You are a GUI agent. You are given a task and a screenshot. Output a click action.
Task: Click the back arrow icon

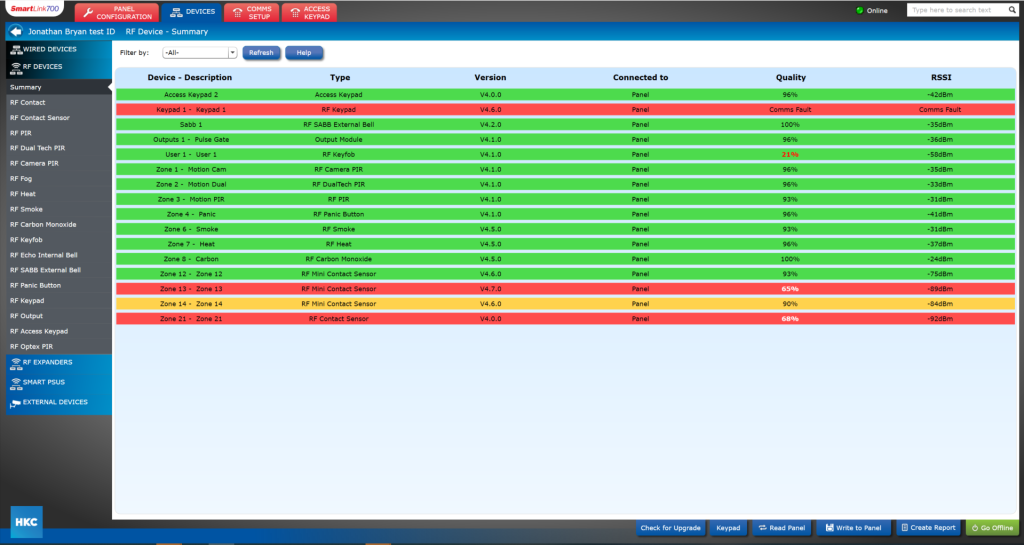pyautogui.click(x=16, y=31)
